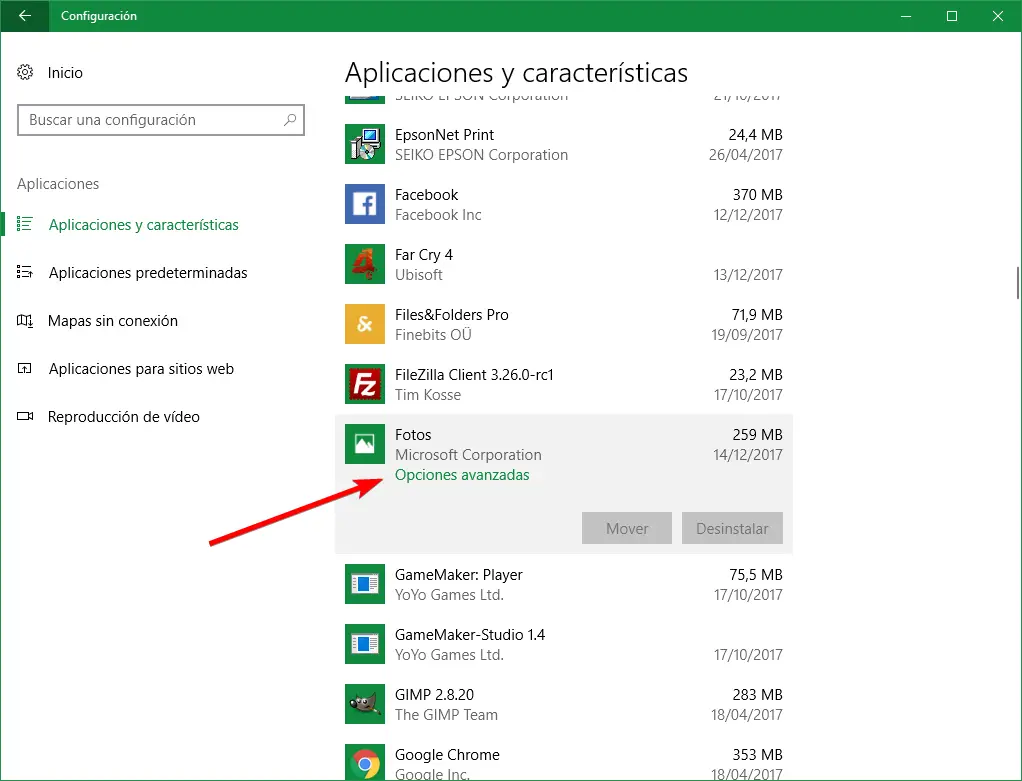Open Aplicaciones predeterminadas section
The image size is (1022, 781).
pos(148,273)
